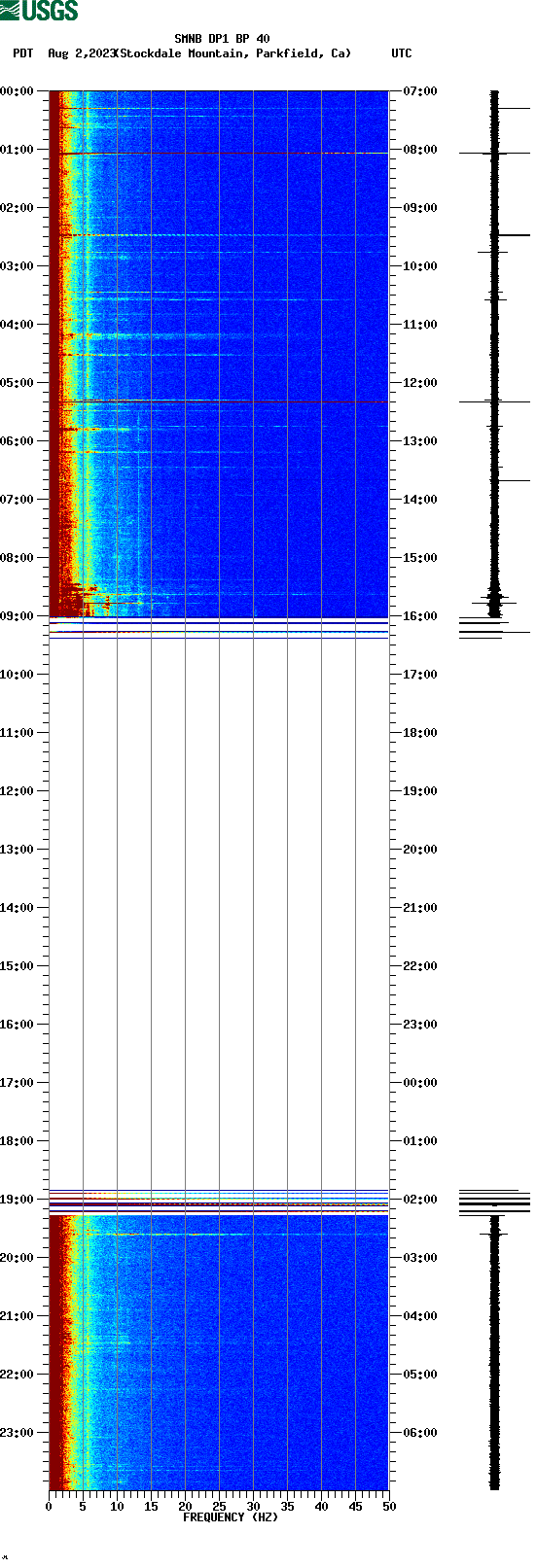This screenshot has width=537, height=1568.
Task: Click the 00:00 PDT time label
Action: point(18,91)
